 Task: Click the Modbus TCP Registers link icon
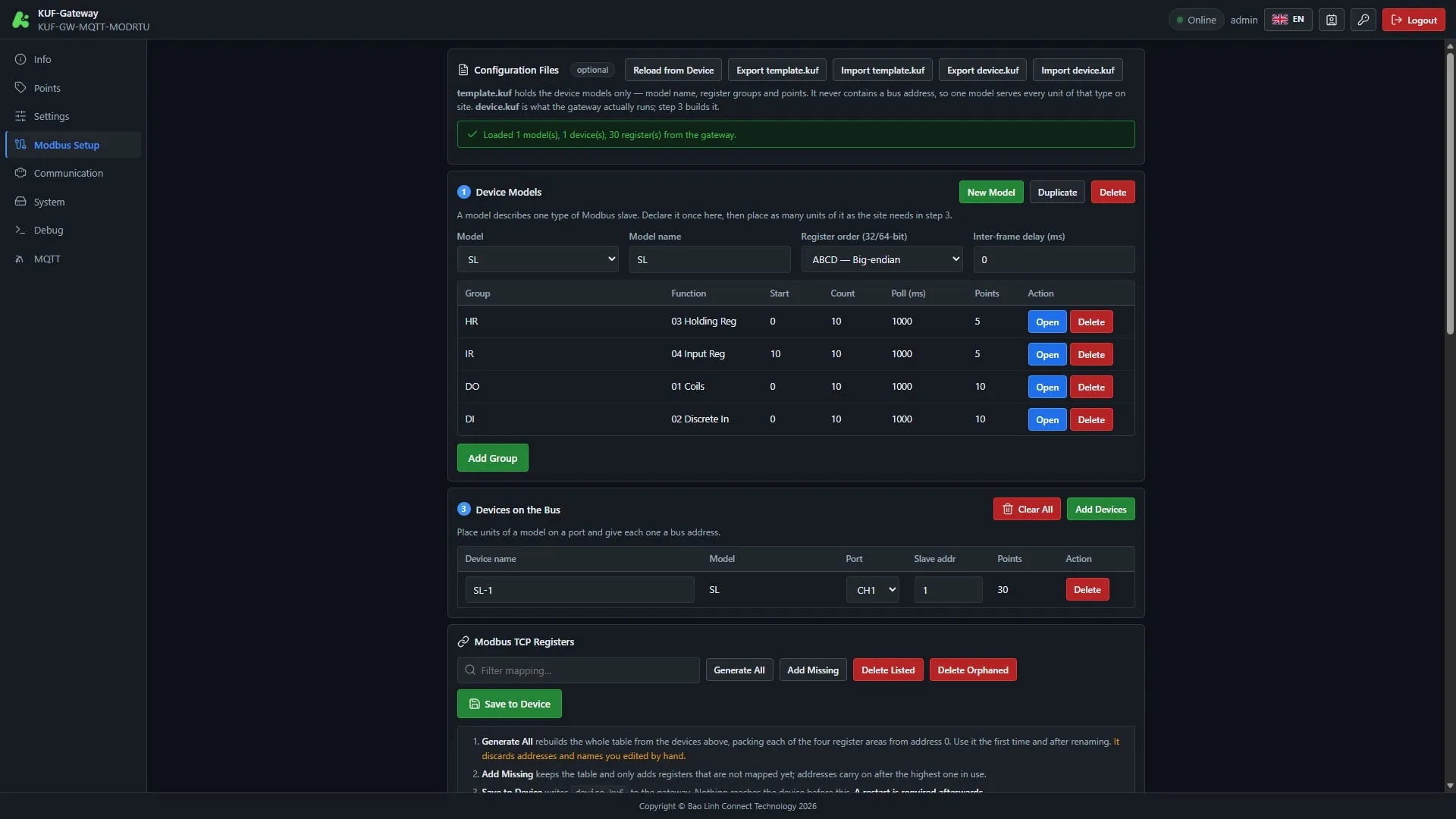pyautogui.click(x=463, y=642)
